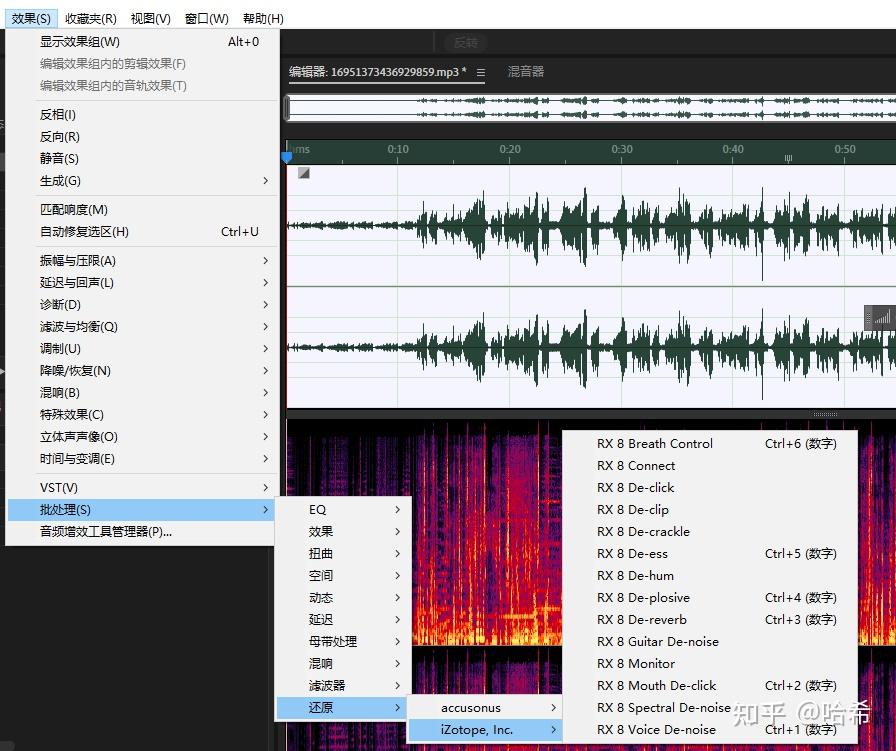Click the cue marker near 0:50 on the ruler

click(788, 158)
